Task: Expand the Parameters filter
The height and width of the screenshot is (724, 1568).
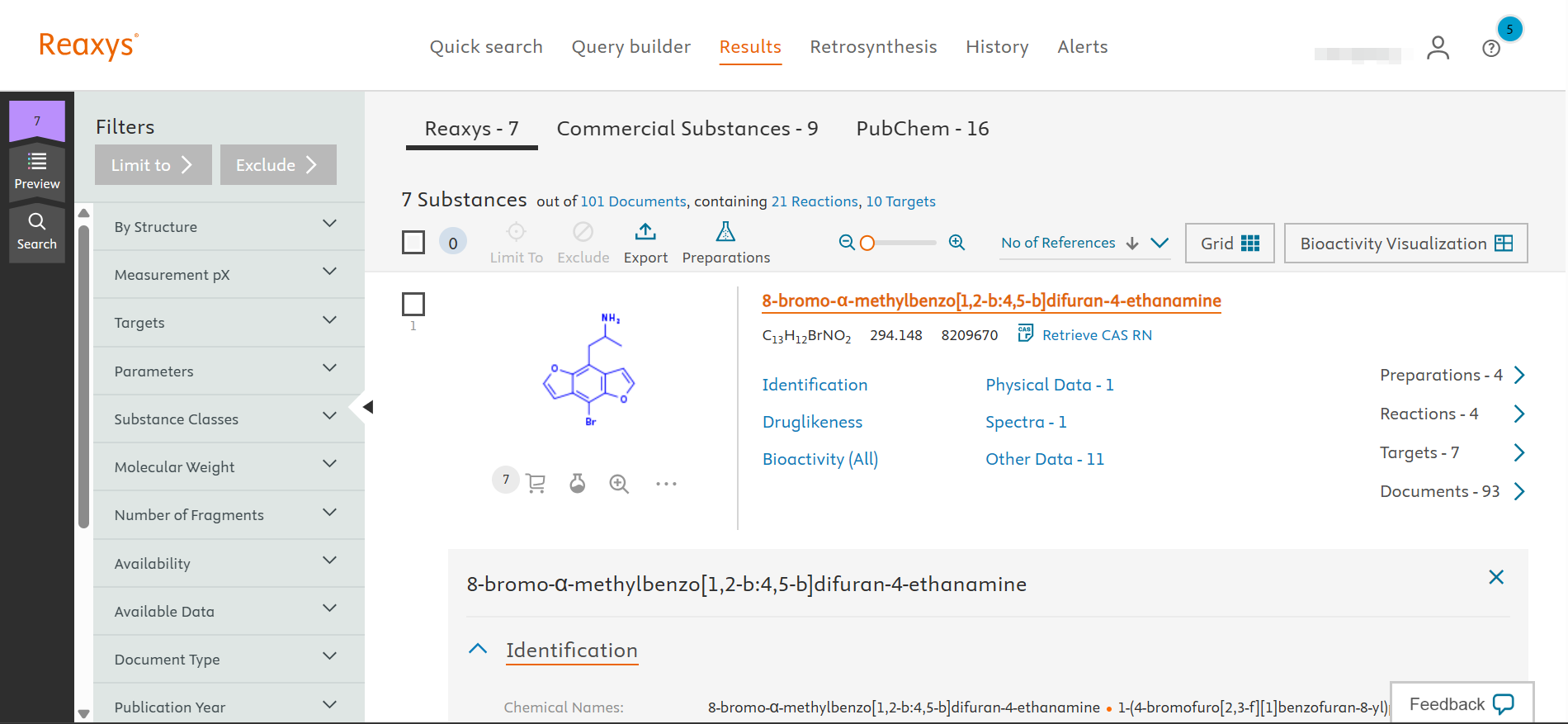Action: pos(229,371)
